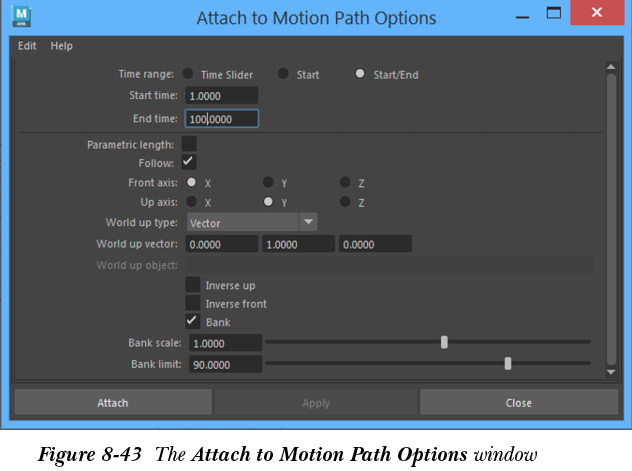Disable the Bank checkbox
The width and height of the screenshot is (632, 471).
click(x=193, y=321)
